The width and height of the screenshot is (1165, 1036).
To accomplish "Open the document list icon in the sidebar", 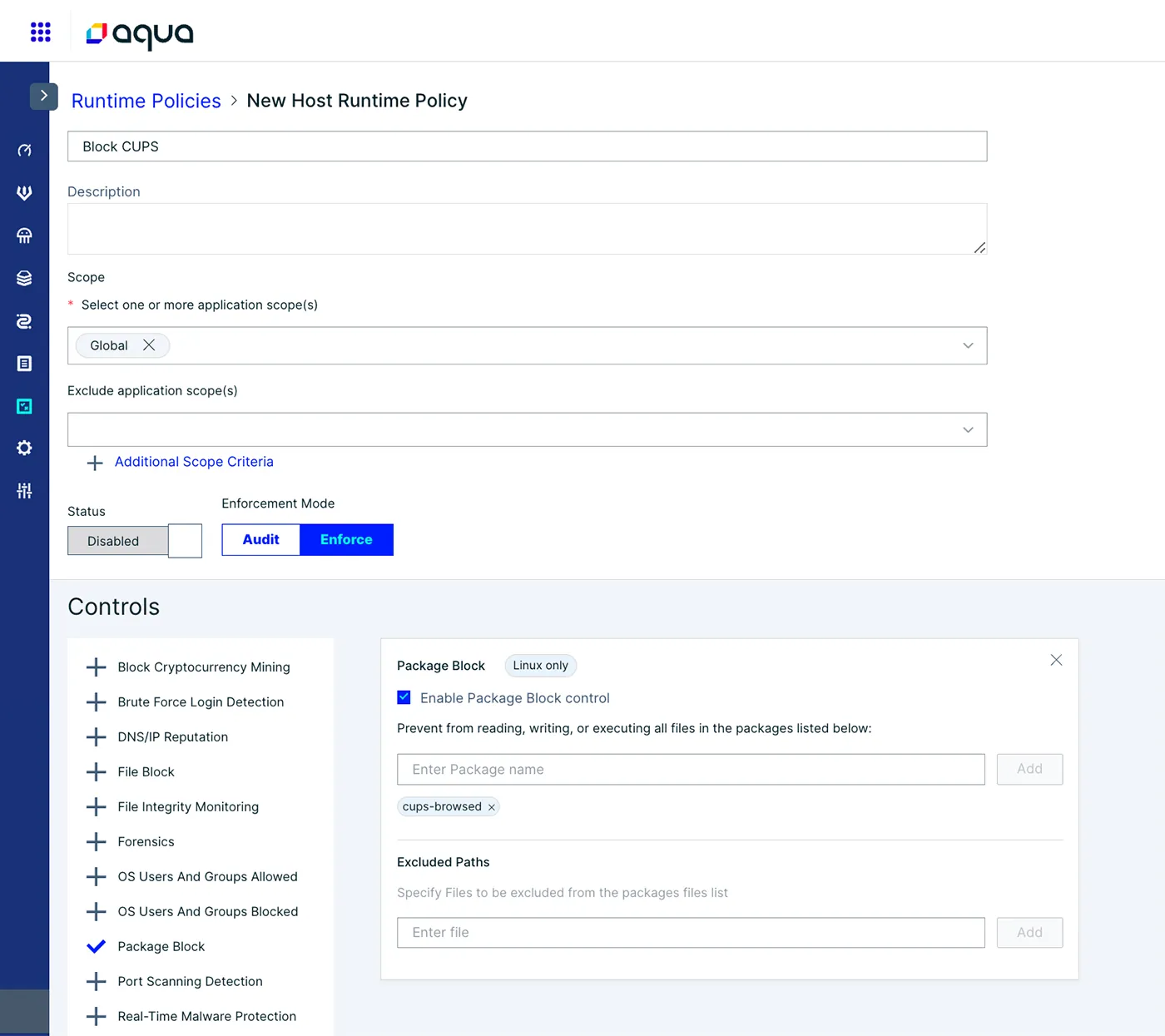I will click(x=24, y=363).
